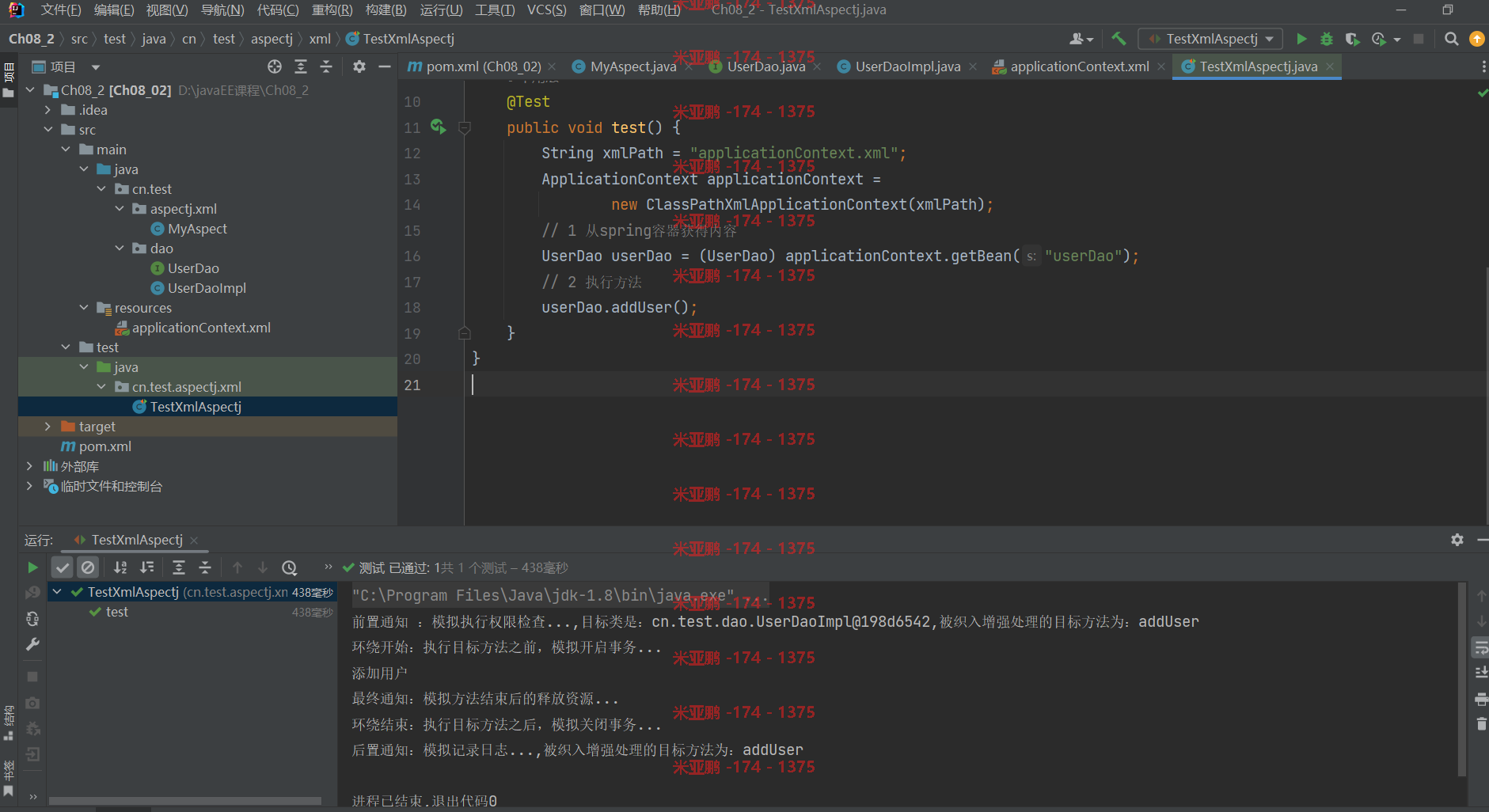The image size is (1489, 812).
Task: Click breadcrumb 'src' in navigation bar
Action: click(x=79, y=39)
